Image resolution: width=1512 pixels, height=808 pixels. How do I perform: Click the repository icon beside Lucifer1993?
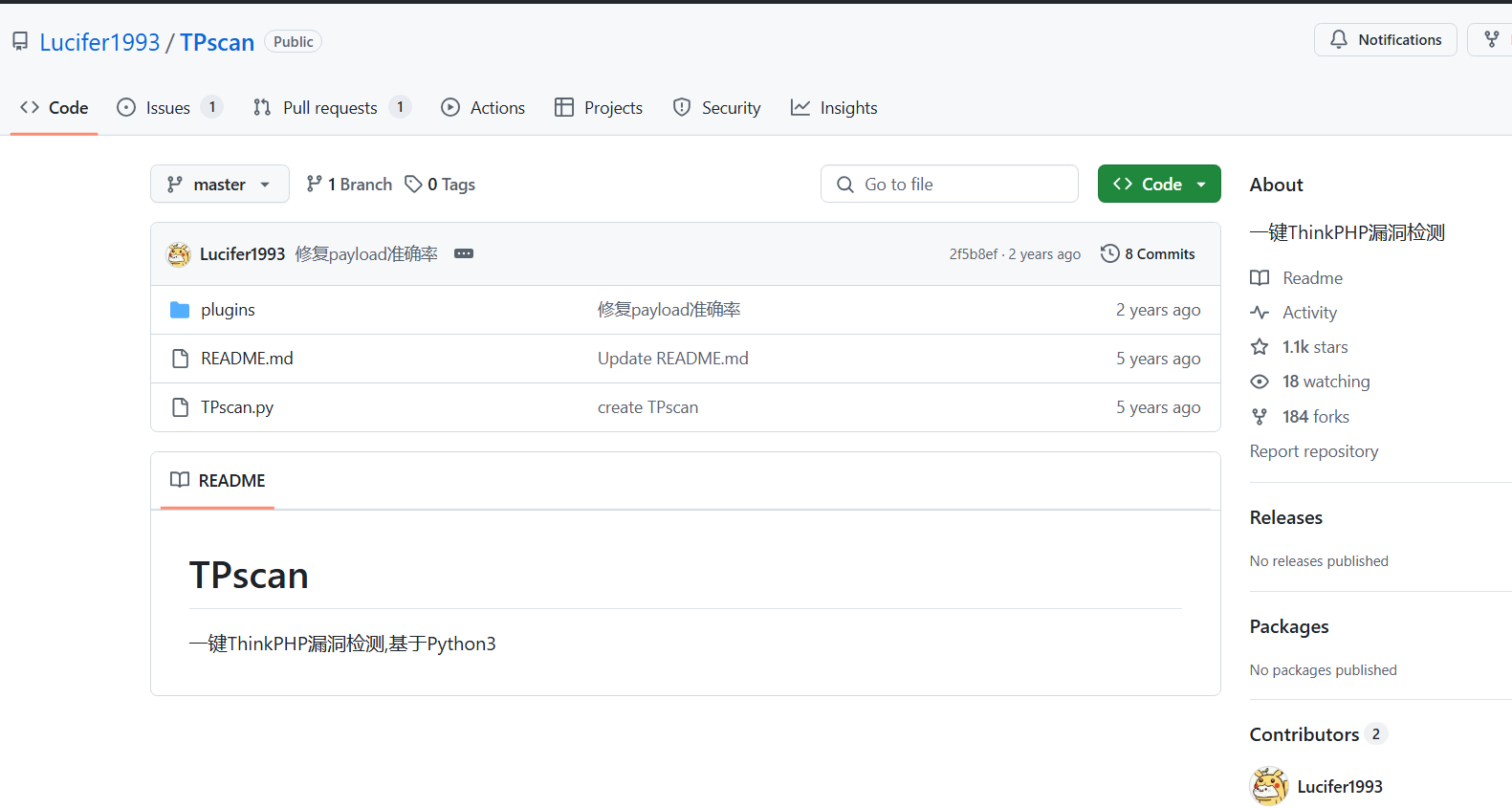[x=20, y=41]
